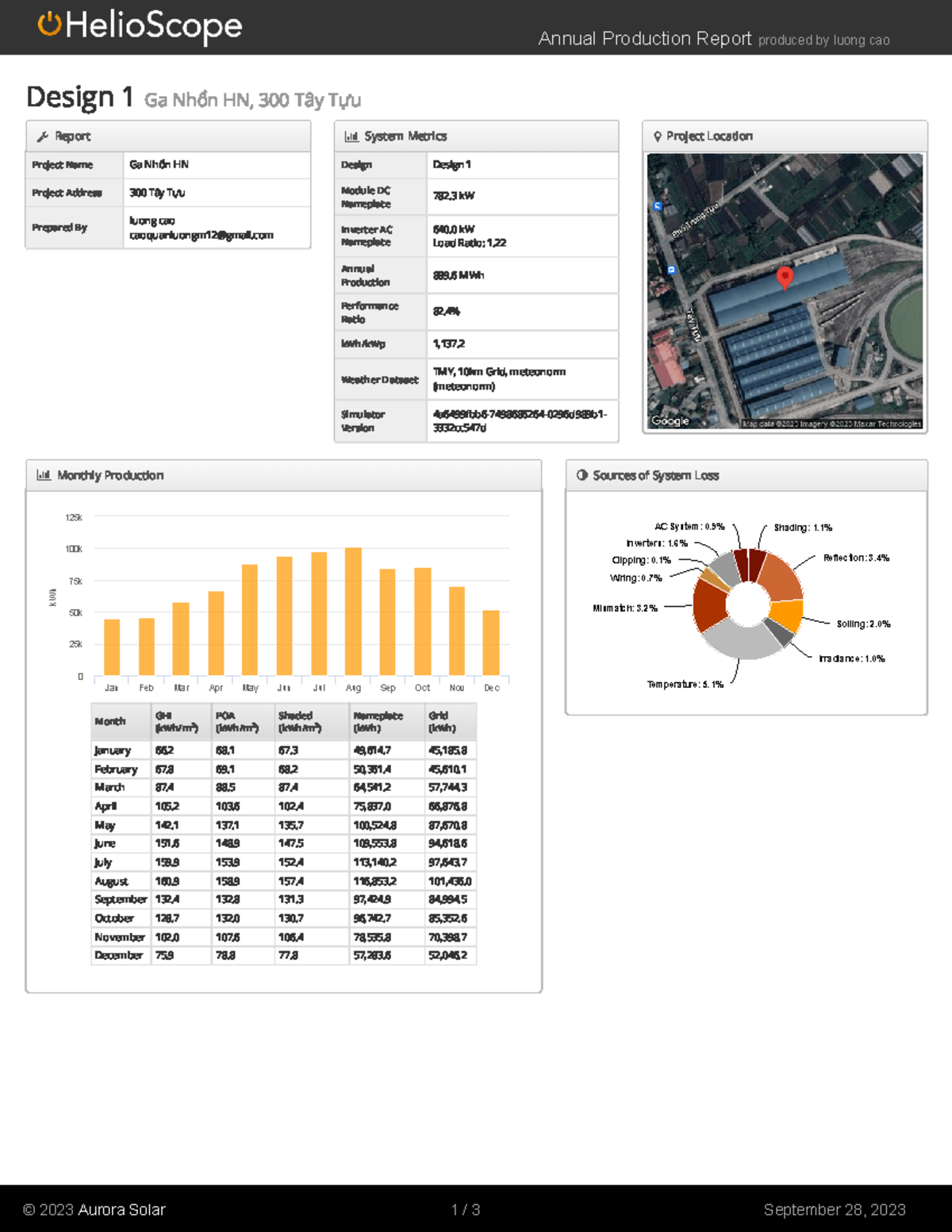Viewport: 952px width, 1232px height.
Task: Select the Simulator Version field value
Action: (x=520, y=420)
